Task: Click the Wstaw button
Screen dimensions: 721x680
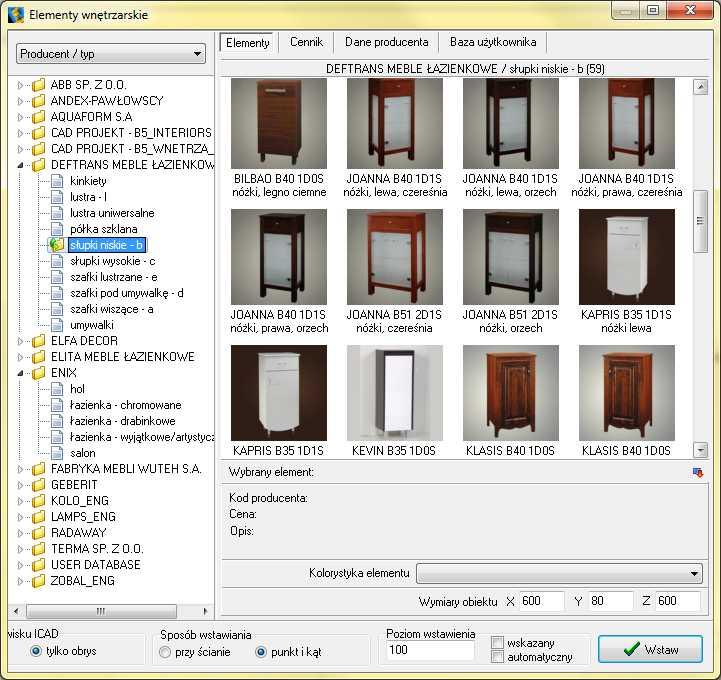Action: (650, 649)
